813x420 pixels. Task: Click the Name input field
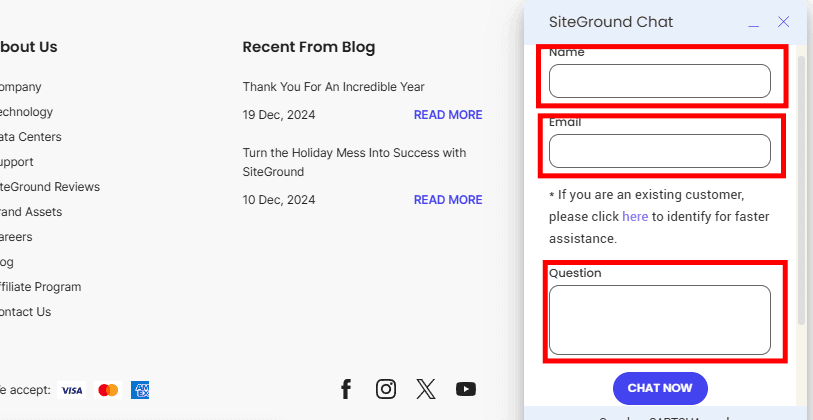pos(659,81)
